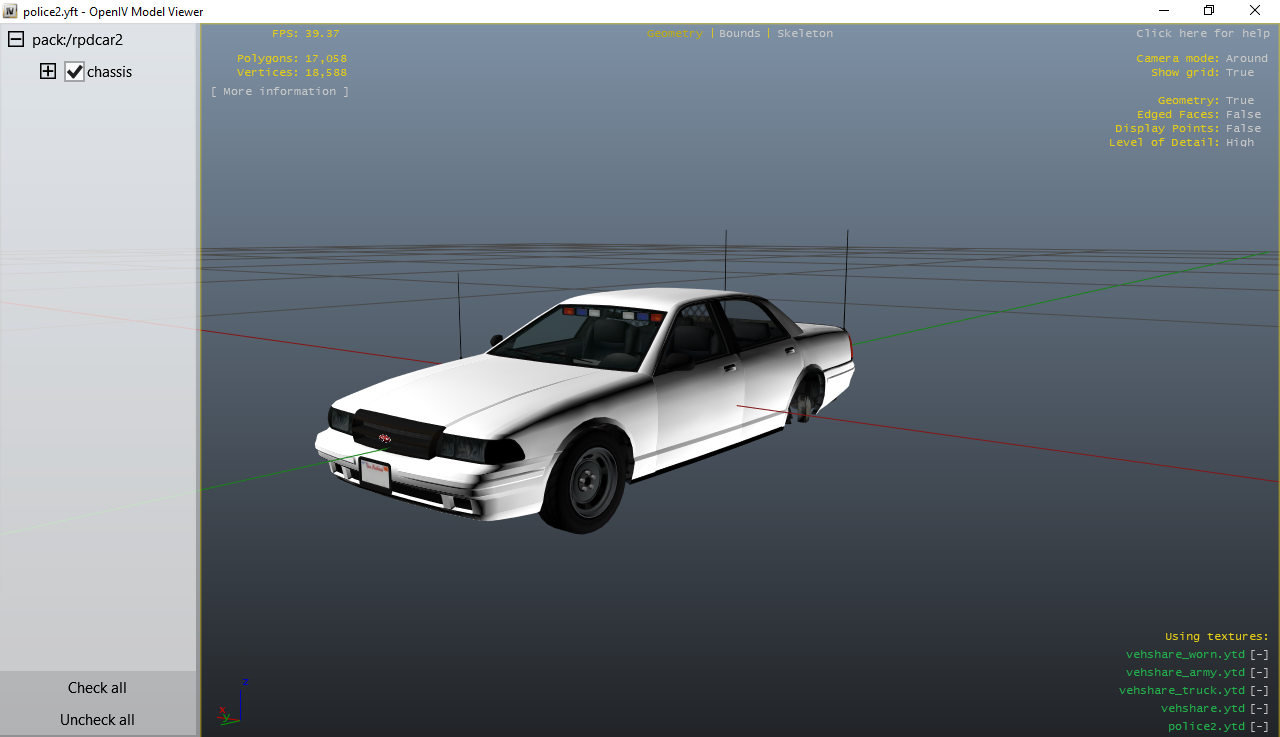Maximize the Model Viewer window

(x=1208, y=11)
